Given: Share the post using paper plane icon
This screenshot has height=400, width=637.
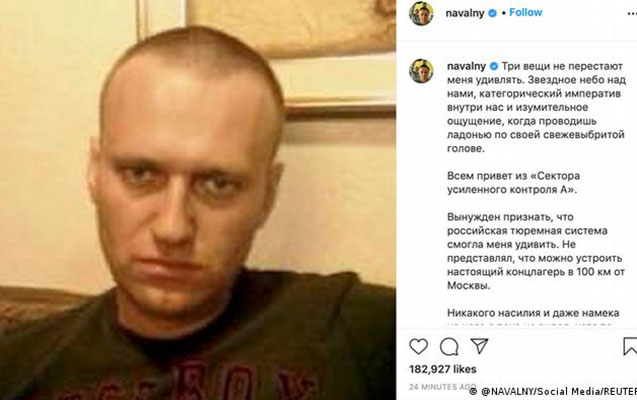Looking at the screenshot, I should click(479, 346).
